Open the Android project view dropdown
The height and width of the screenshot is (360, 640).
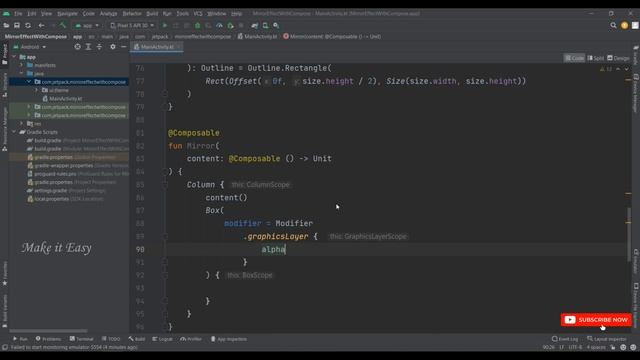[x=30, y=47]
